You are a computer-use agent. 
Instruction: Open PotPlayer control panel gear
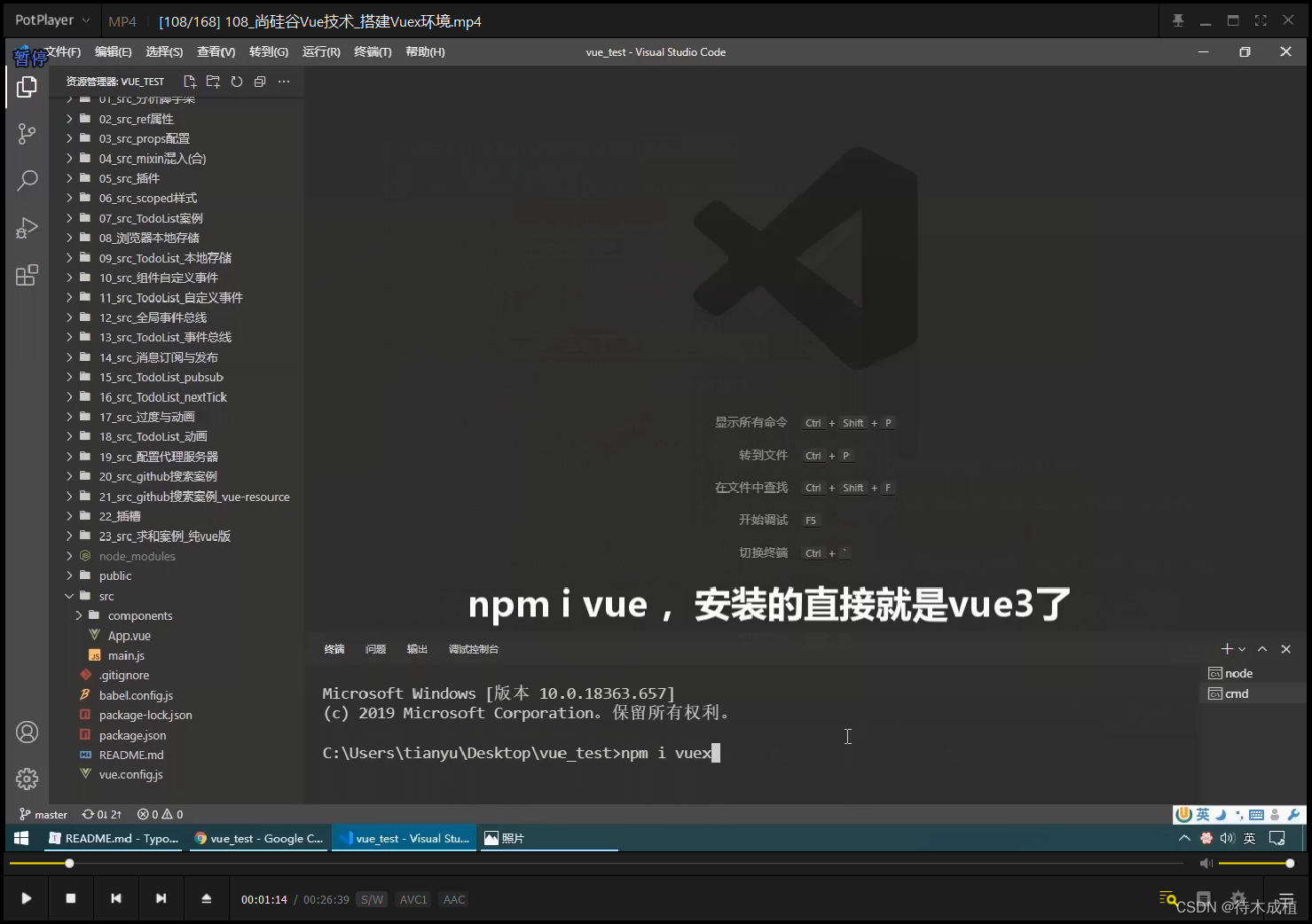[x=1238, y=898]
